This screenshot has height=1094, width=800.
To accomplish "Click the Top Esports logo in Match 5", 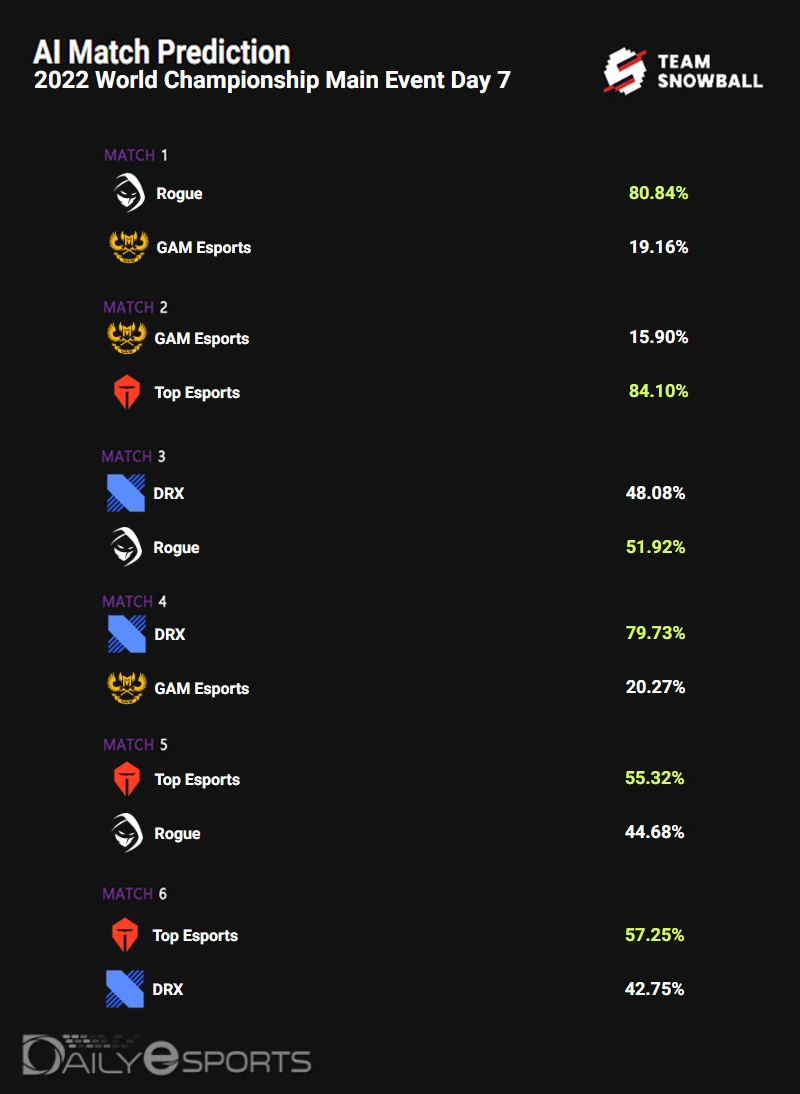I will pos(127,779).
